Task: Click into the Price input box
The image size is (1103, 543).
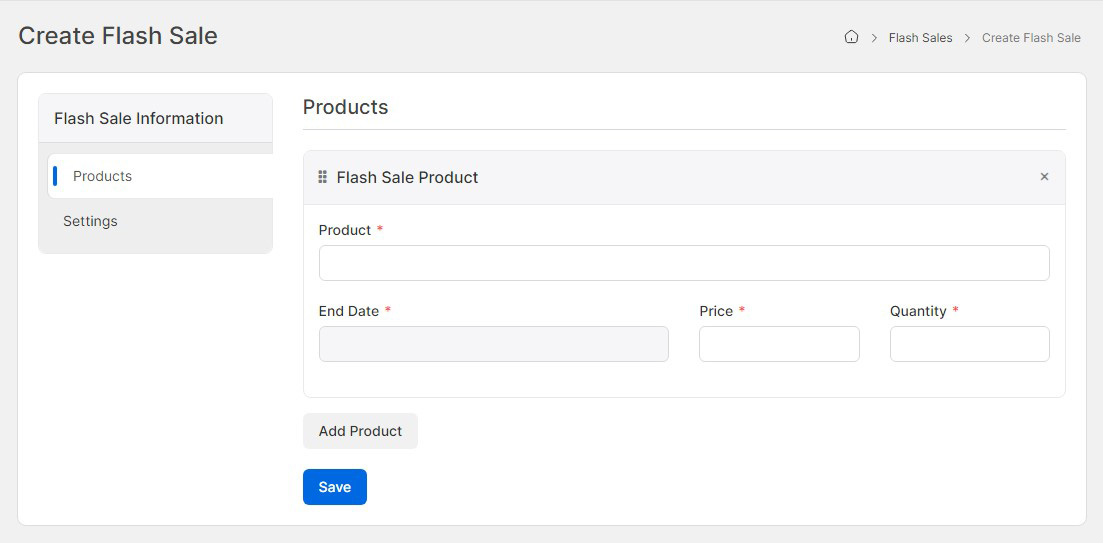Action: [778, 344]
